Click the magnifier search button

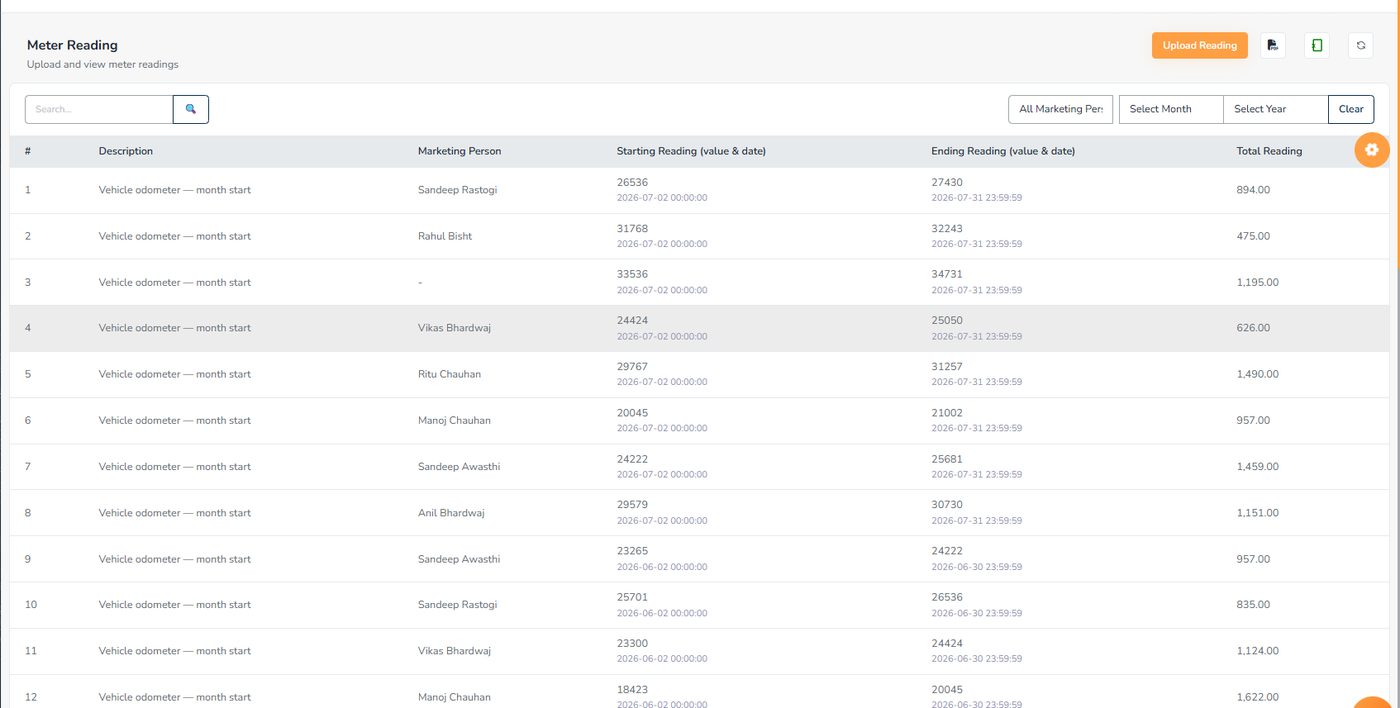(191, 109)
